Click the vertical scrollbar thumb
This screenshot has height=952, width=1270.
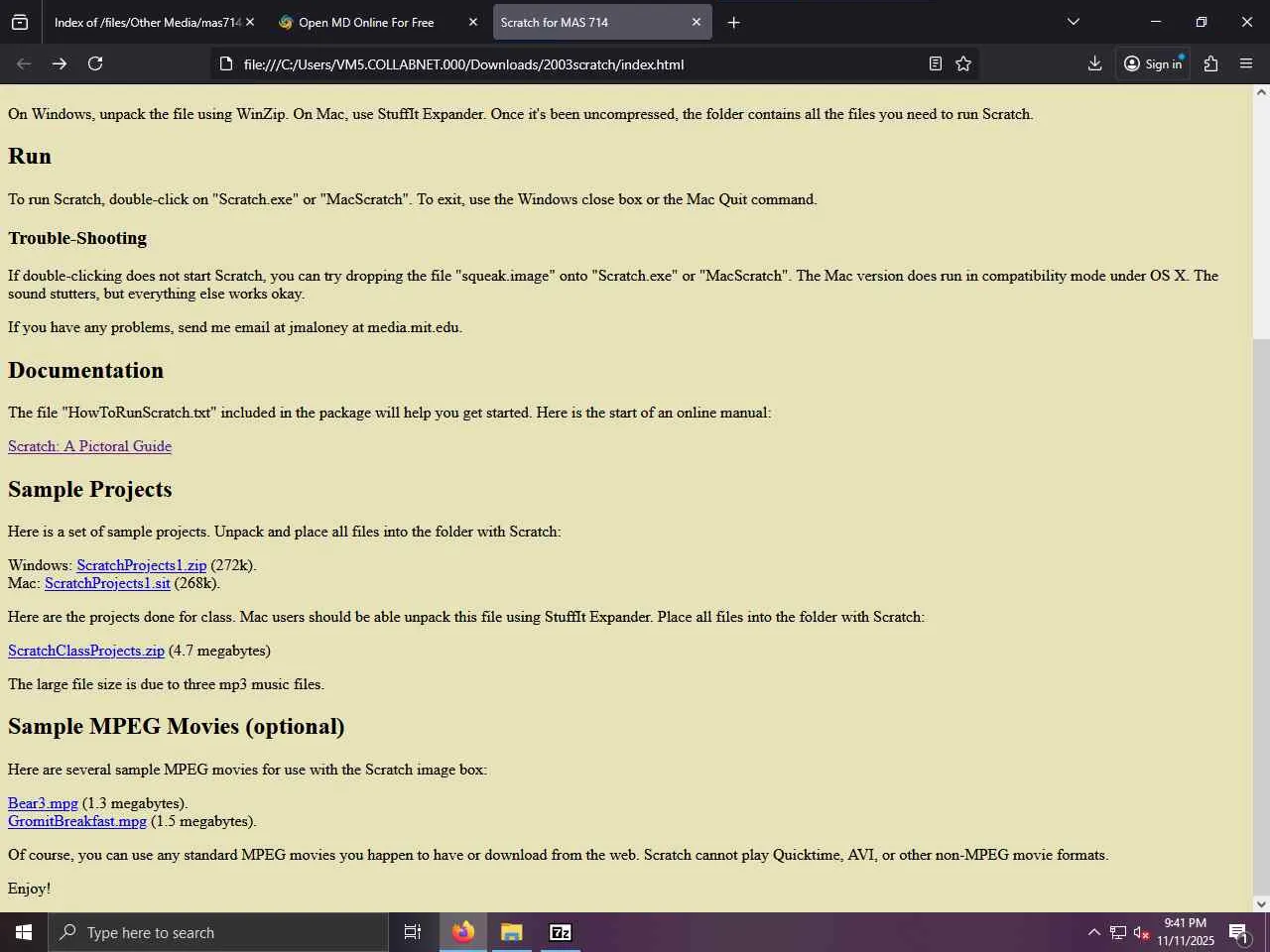pyautogui.click(x=1261, y=615)
